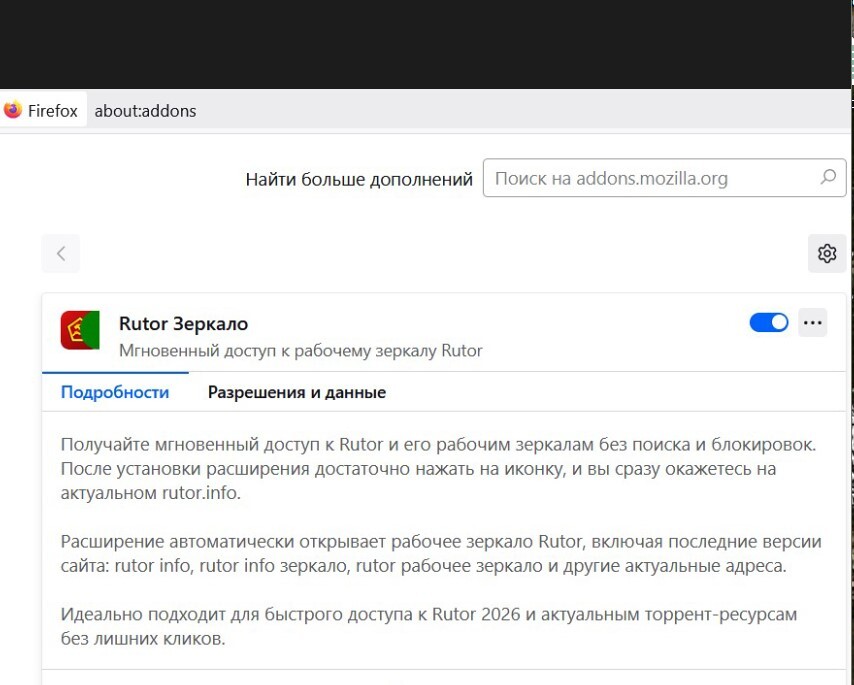The width and height of the screenshot is (854, 685).
Task: Disable the Rutor Зеркало extension toggle
Action: point(768,322)
